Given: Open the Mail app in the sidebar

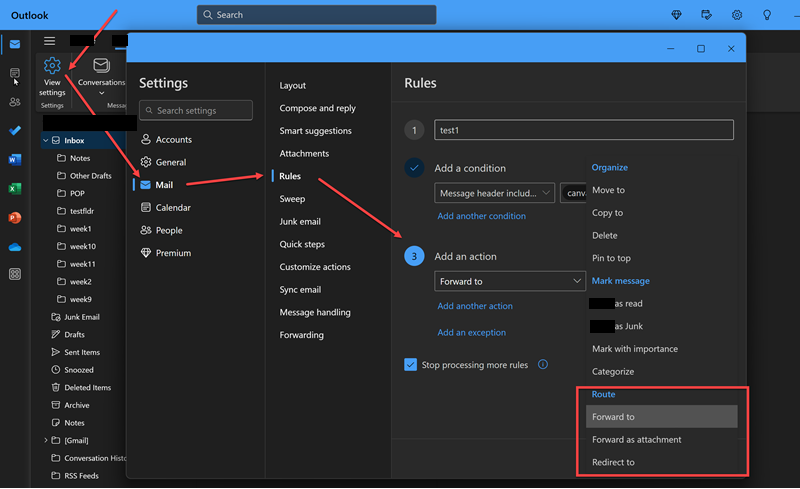Looking at the screenshot, I should coord(15,44).
